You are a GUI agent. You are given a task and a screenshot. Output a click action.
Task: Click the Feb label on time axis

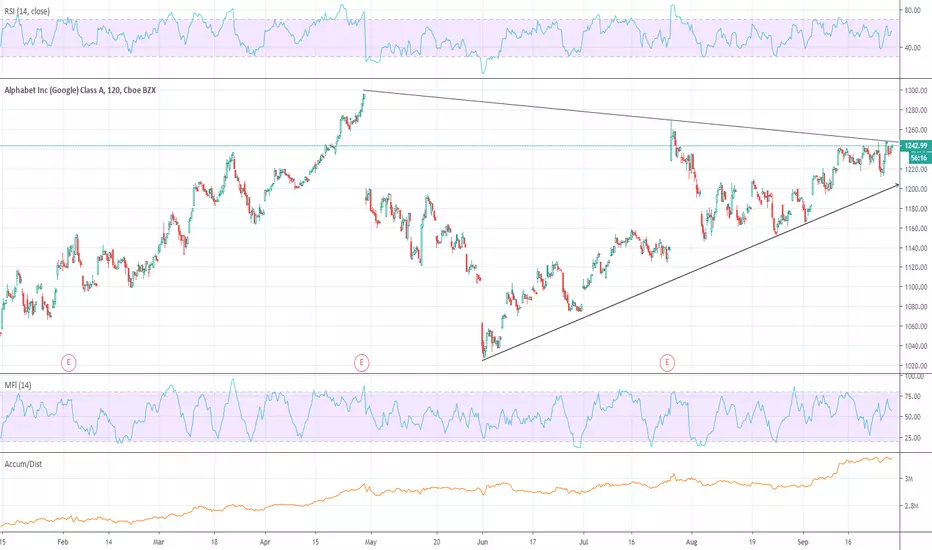(x=63, y=542)
